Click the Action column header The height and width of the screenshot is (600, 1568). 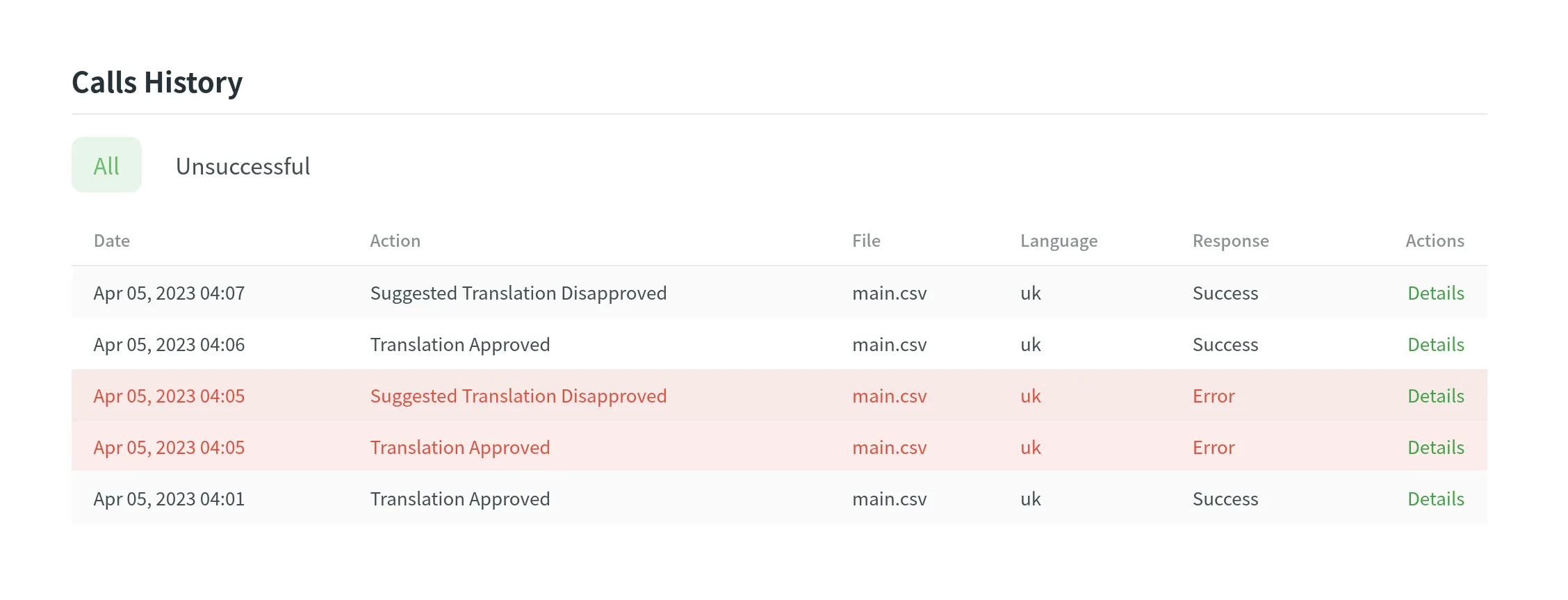pyautogui.click(x=395, y=241)
